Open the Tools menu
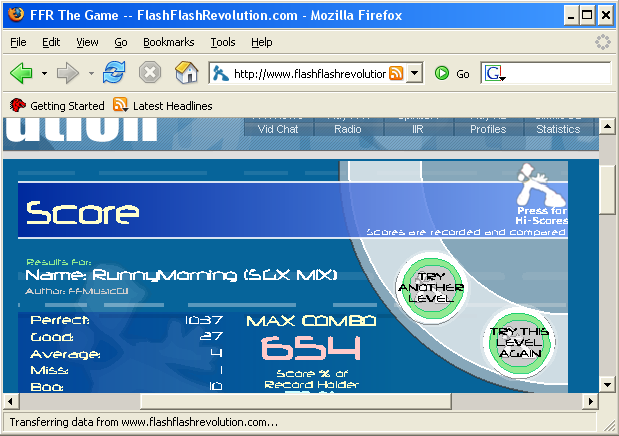Viewport: 619px width, 436px height. coord(223,43)
